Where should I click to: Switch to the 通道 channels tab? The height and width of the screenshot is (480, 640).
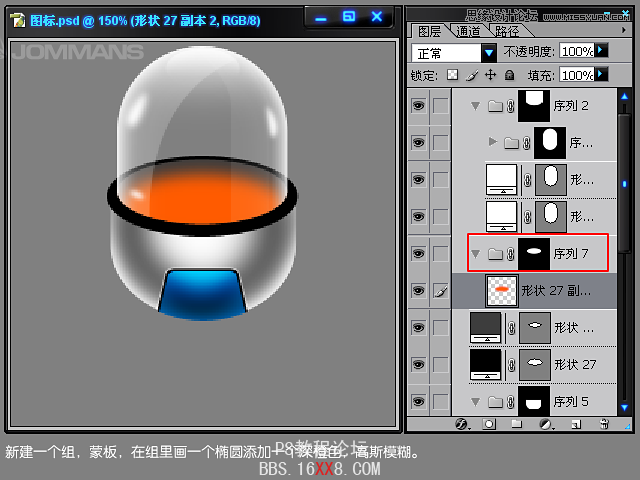[466, 31]
